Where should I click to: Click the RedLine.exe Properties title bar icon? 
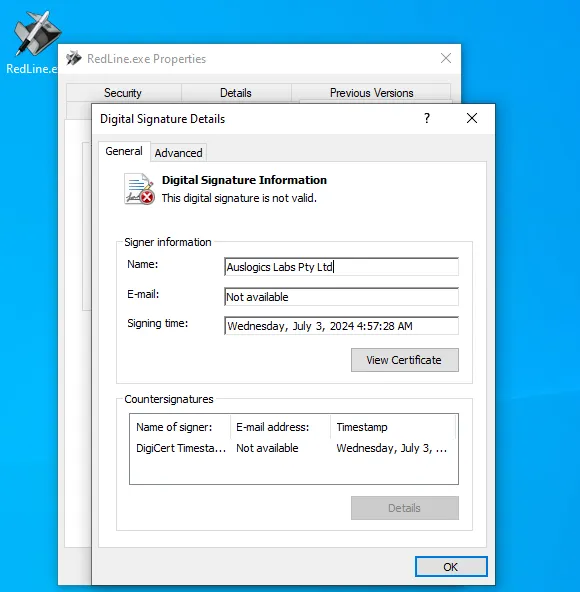pos(74,59)
